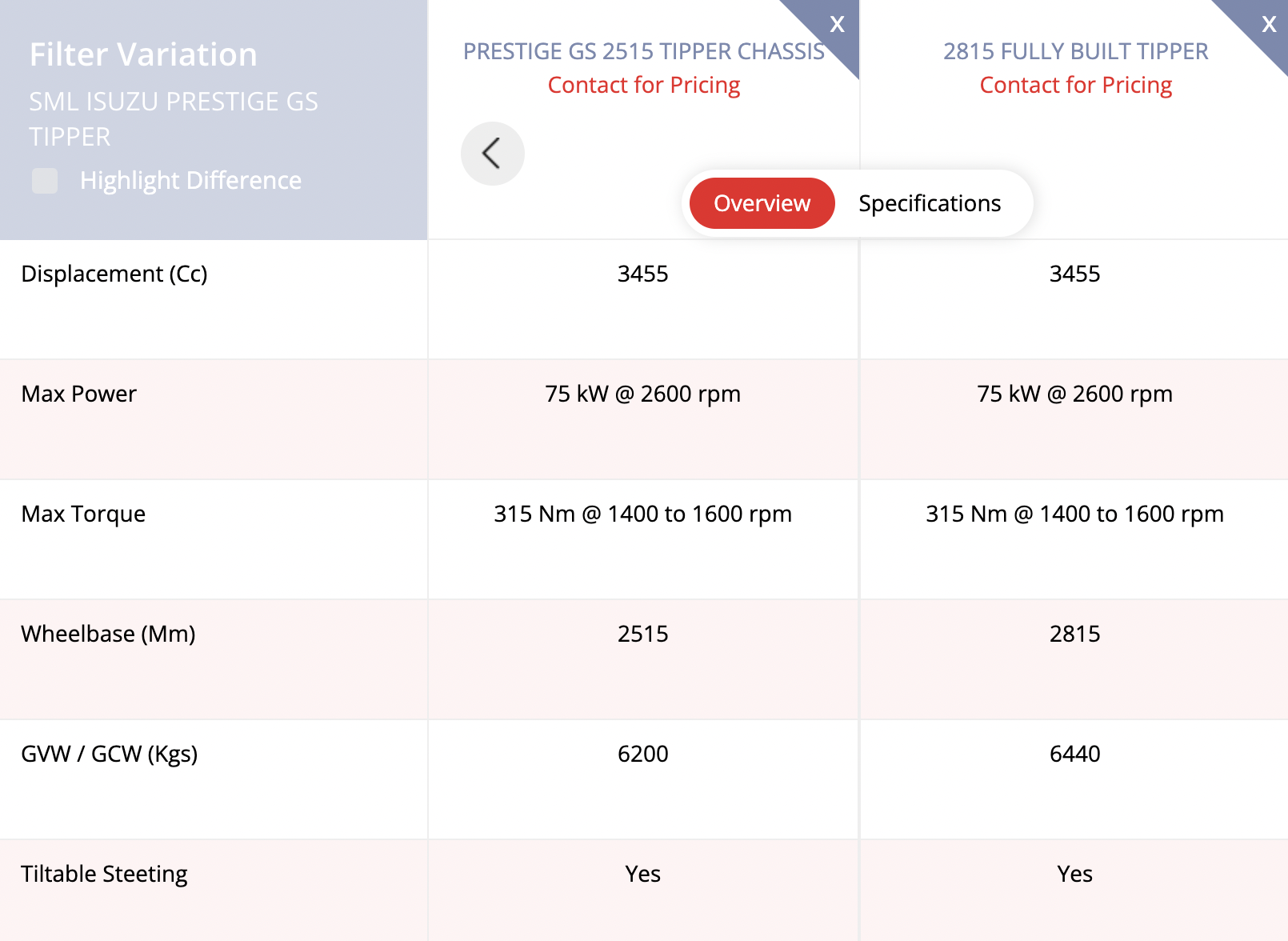The height and width of the screenshot is (941, 1288).
Task: Open Contact for Pricing under Prestige GS 2515
Action: [644, 85]
